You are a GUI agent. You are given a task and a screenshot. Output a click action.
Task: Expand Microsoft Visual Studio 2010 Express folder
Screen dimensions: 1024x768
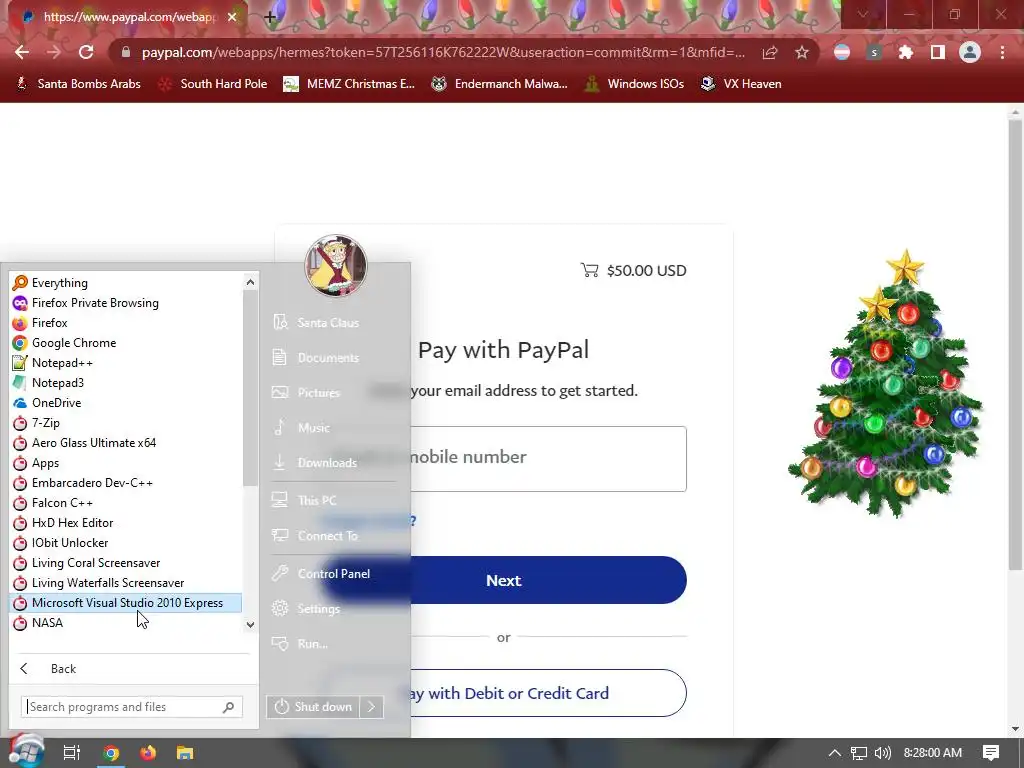point(125,603)
